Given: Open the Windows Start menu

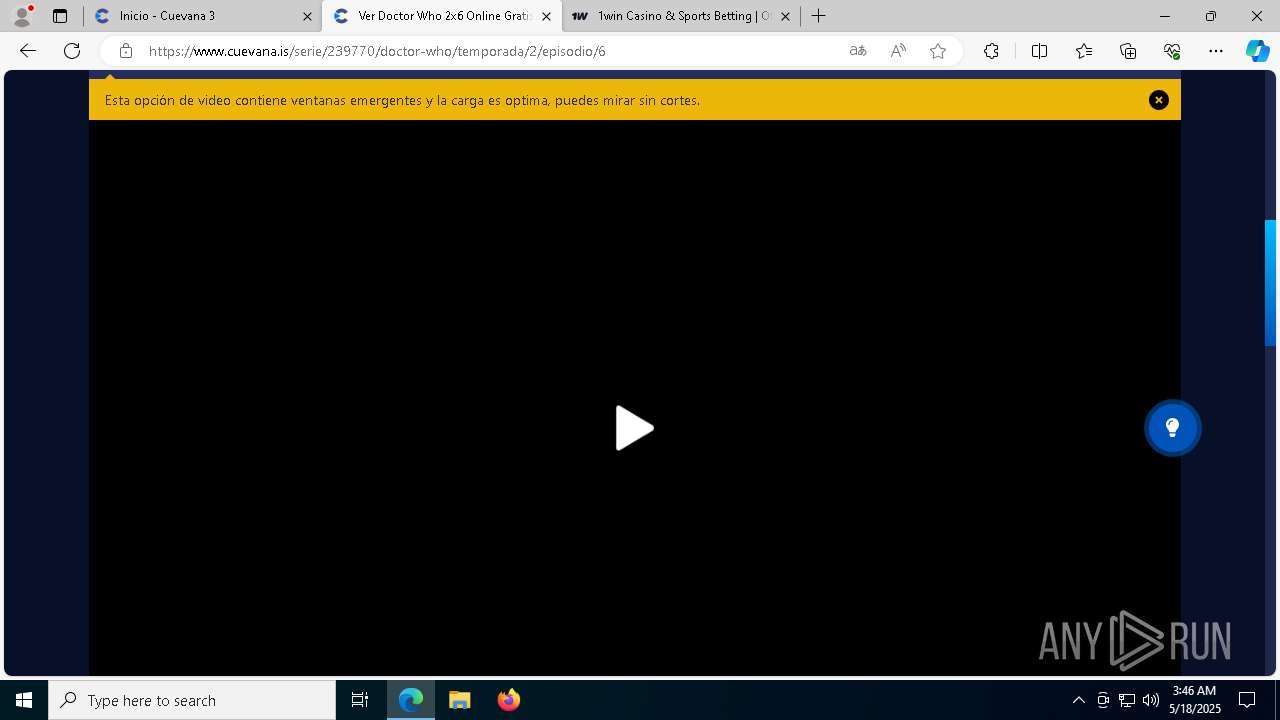Looking at the screenshot, I should point(24,700).
